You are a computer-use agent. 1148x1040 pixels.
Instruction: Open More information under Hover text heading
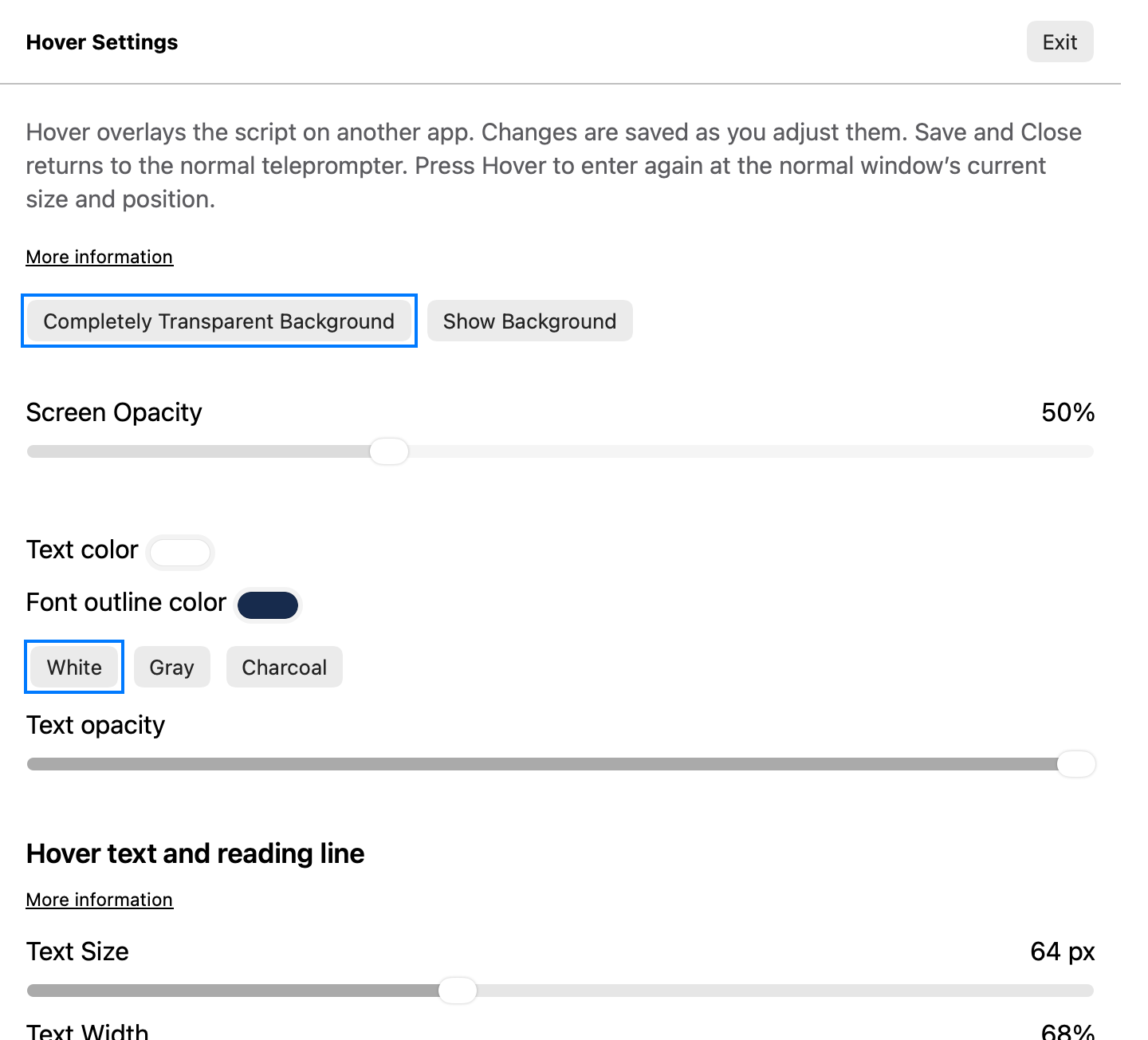(x=100, y=900)
